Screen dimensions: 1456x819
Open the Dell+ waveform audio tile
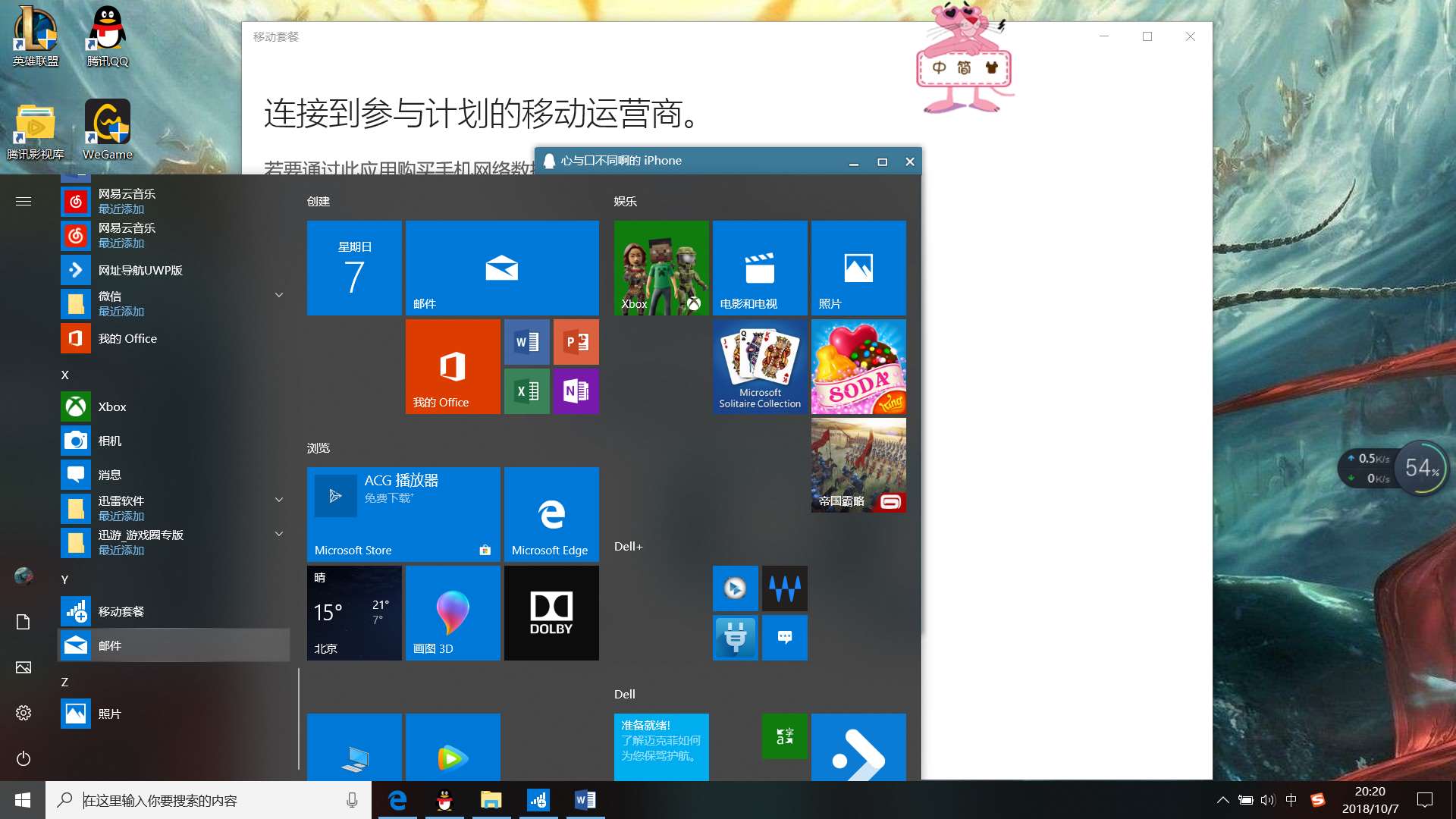pyautogui.click(x=785, y=588)
